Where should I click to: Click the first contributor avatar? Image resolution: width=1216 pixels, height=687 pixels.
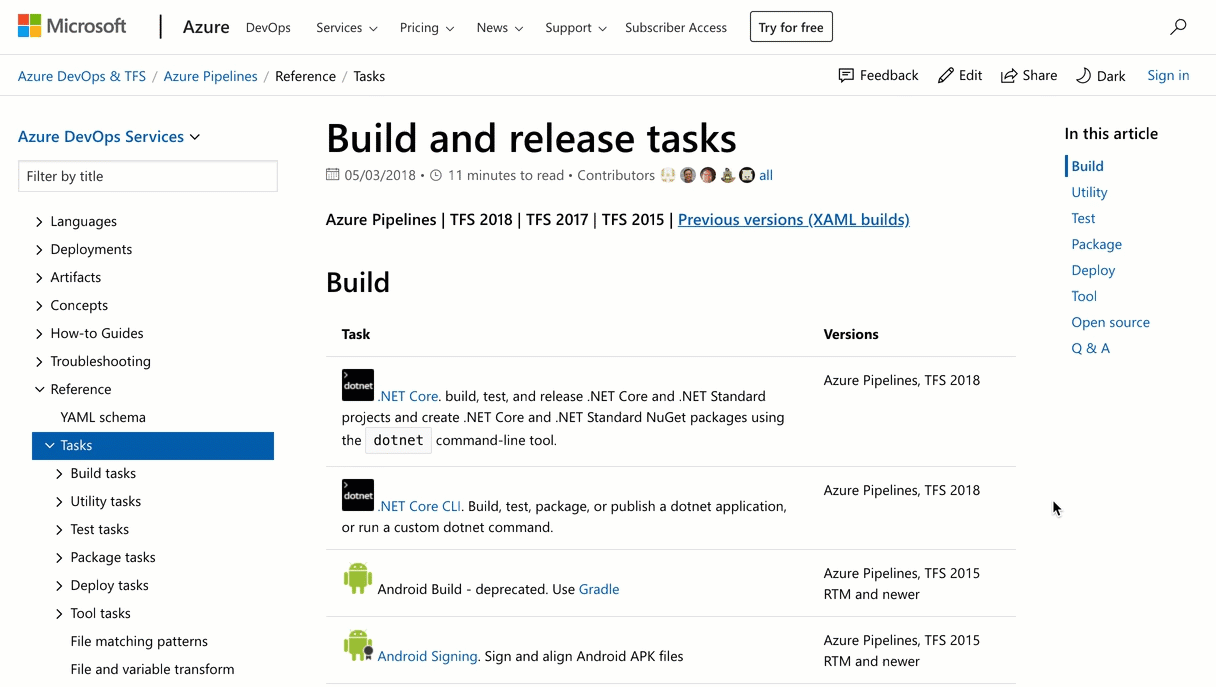pos(667,174)
